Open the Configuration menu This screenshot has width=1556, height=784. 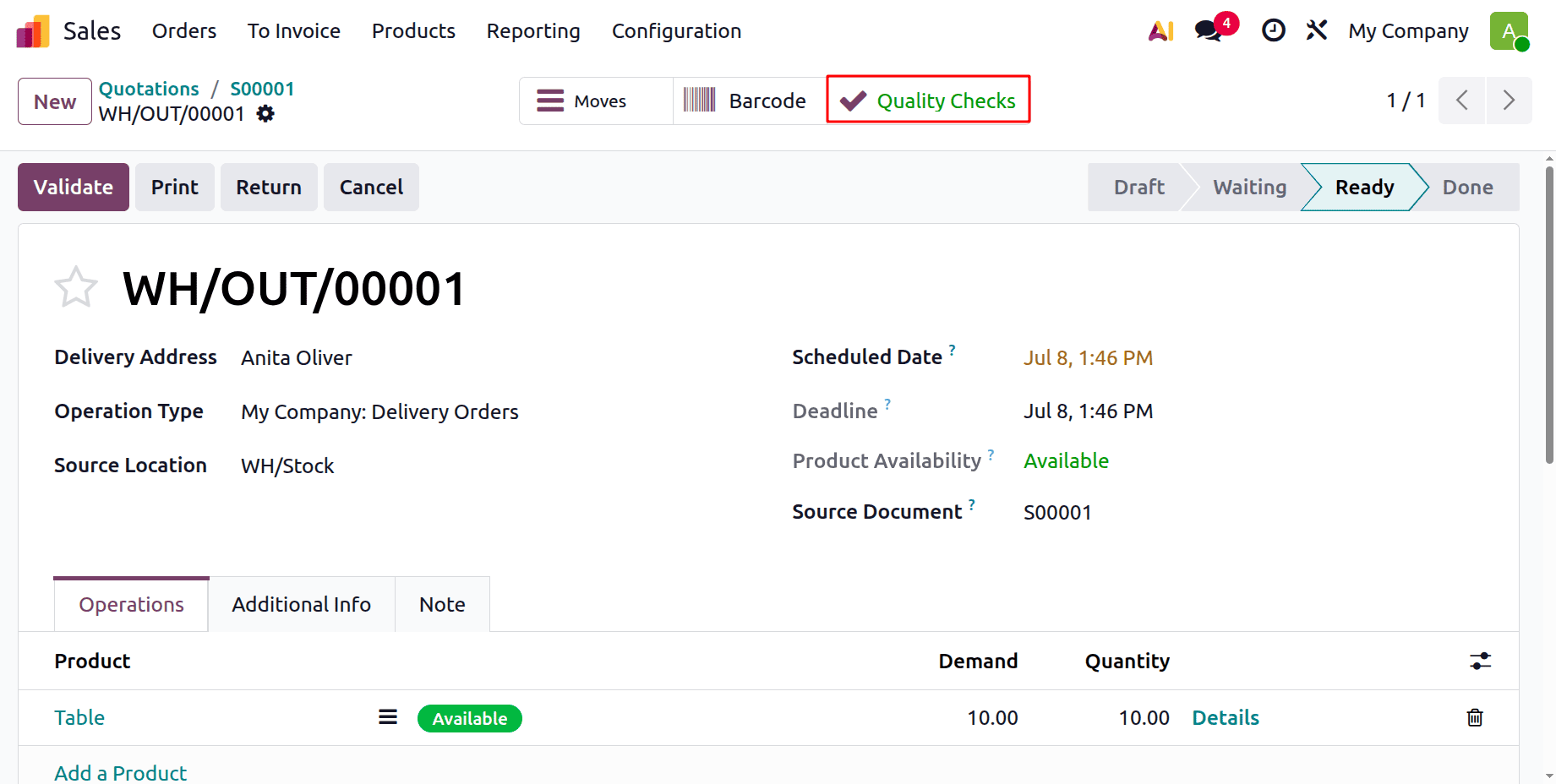point(676,31)
